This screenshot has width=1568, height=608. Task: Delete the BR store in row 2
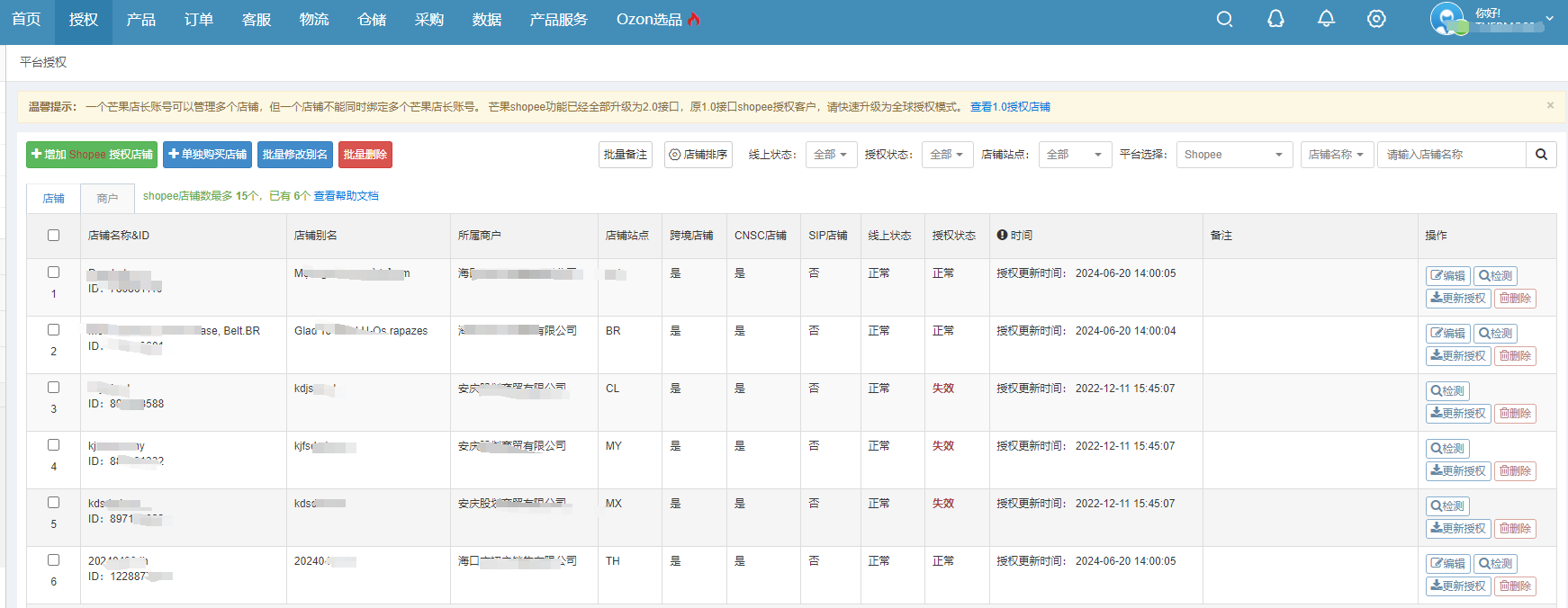tap(1515, 356)
